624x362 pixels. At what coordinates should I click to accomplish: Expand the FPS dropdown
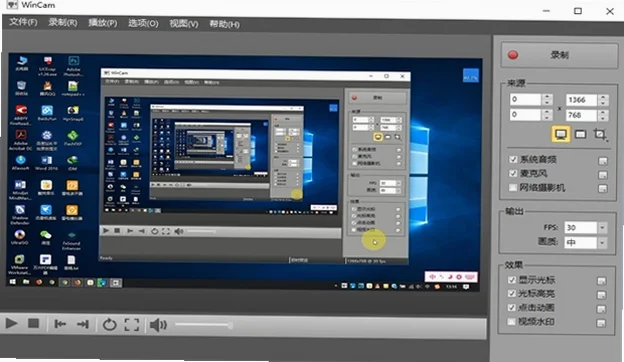point(602,228)
